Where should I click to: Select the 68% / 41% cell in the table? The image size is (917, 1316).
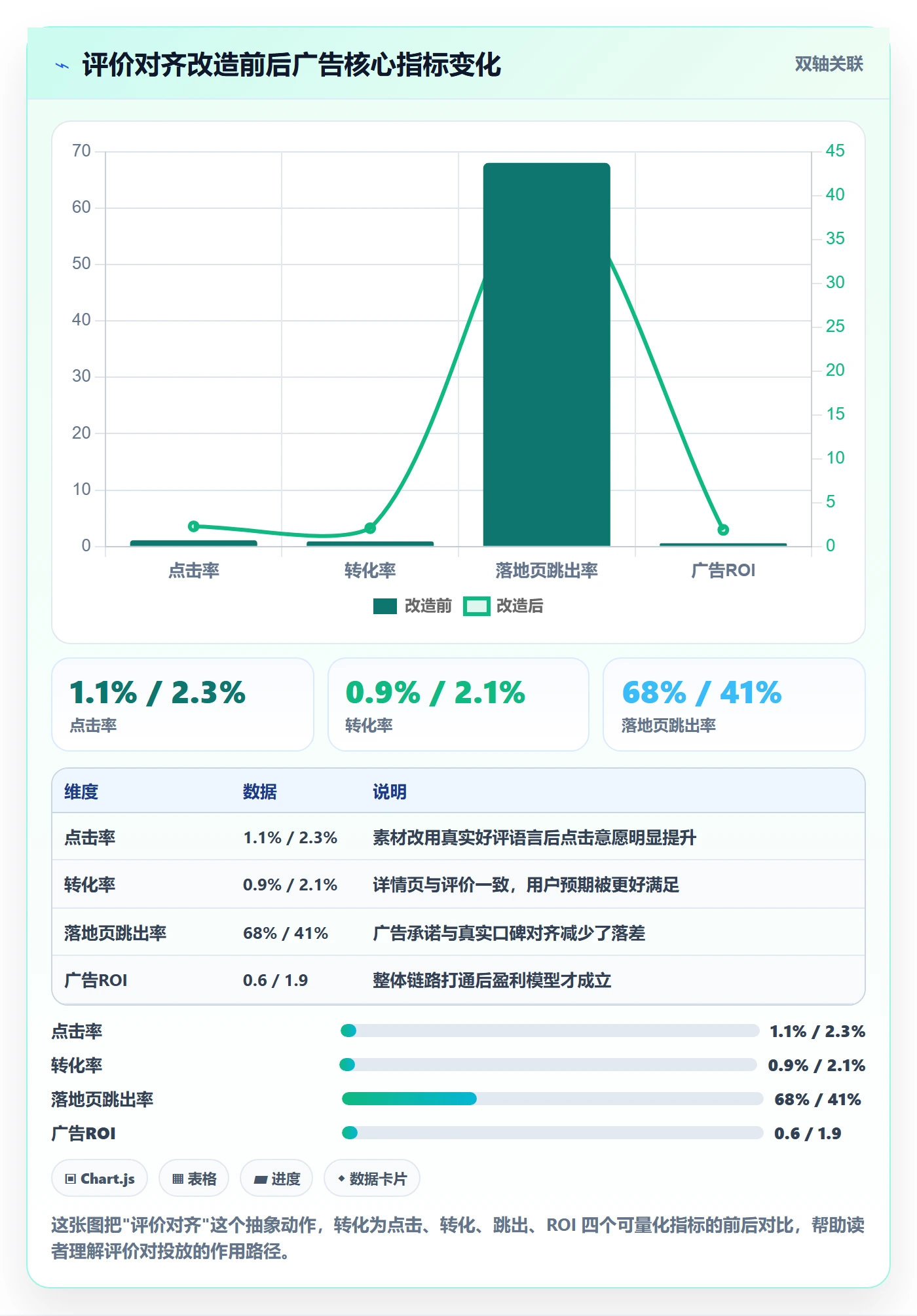pyautogui.click(x=286, y=933)
